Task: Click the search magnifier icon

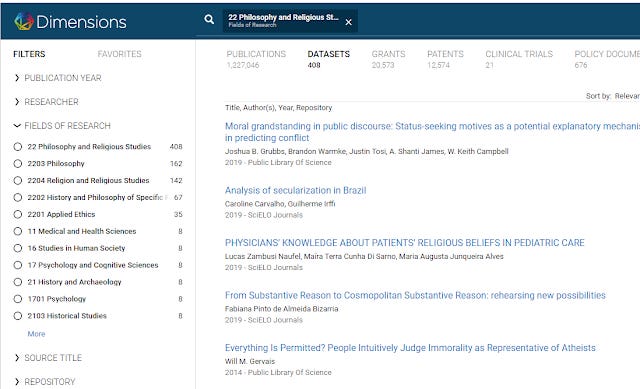Action: [x=209, y=19]
